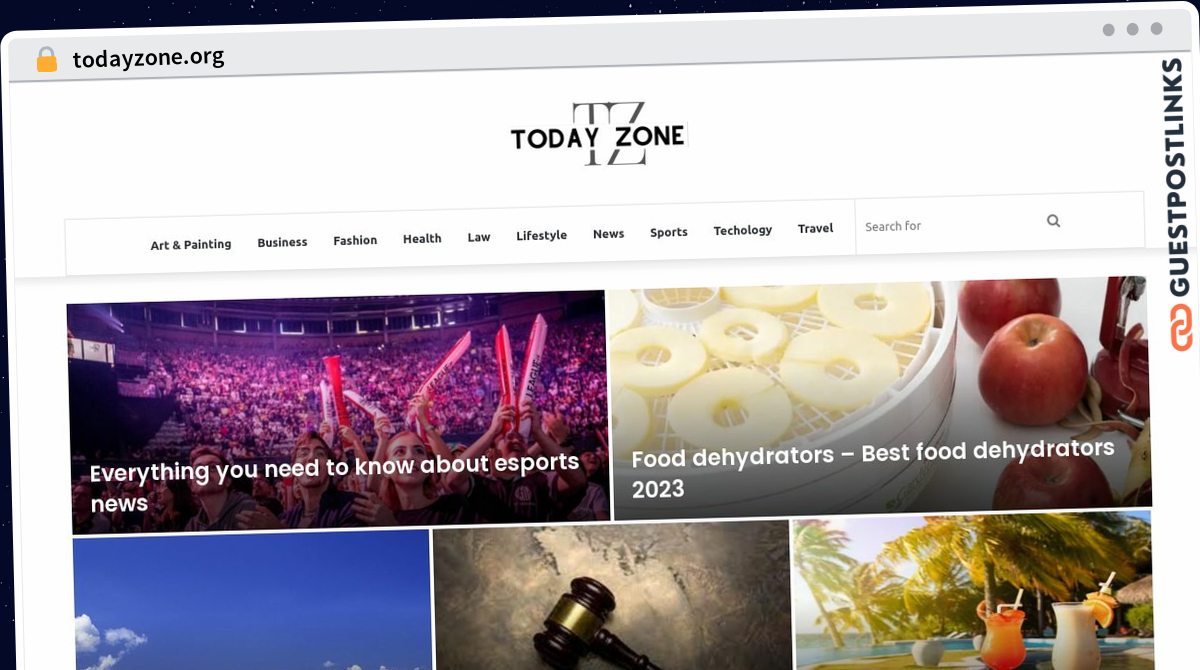The height and width of the screenshot is (670, 1200).
Task: Click the search magnifier icon
Action: point(1053,221)
